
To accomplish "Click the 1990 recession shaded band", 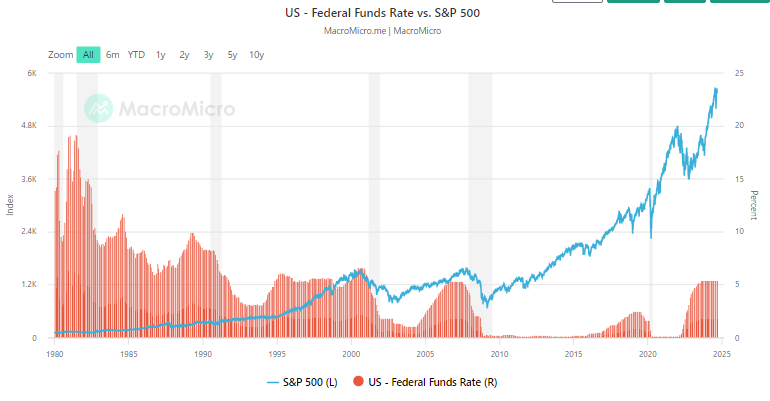I will 215,200.
